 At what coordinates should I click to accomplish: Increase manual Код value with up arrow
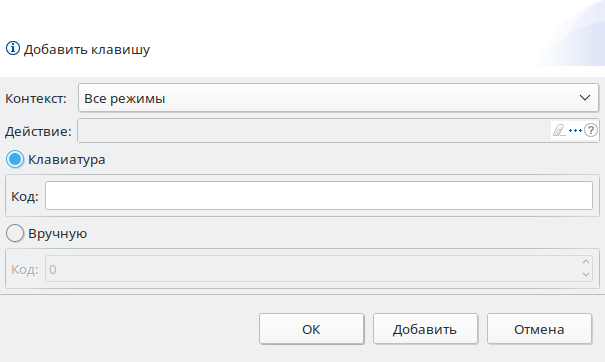(586, 262)
